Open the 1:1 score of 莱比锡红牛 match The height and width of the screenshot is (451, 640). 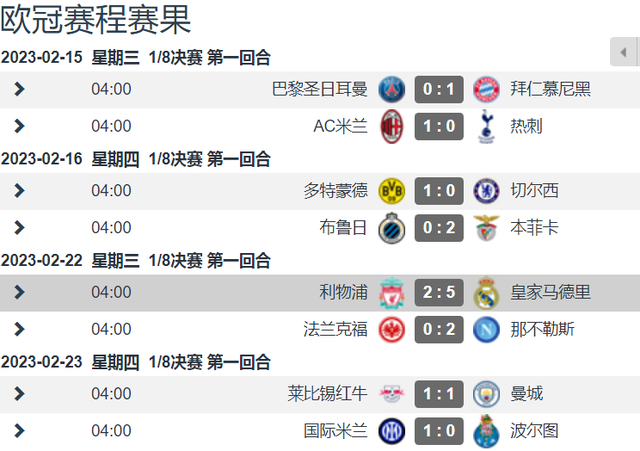click(x=439, y=394)
